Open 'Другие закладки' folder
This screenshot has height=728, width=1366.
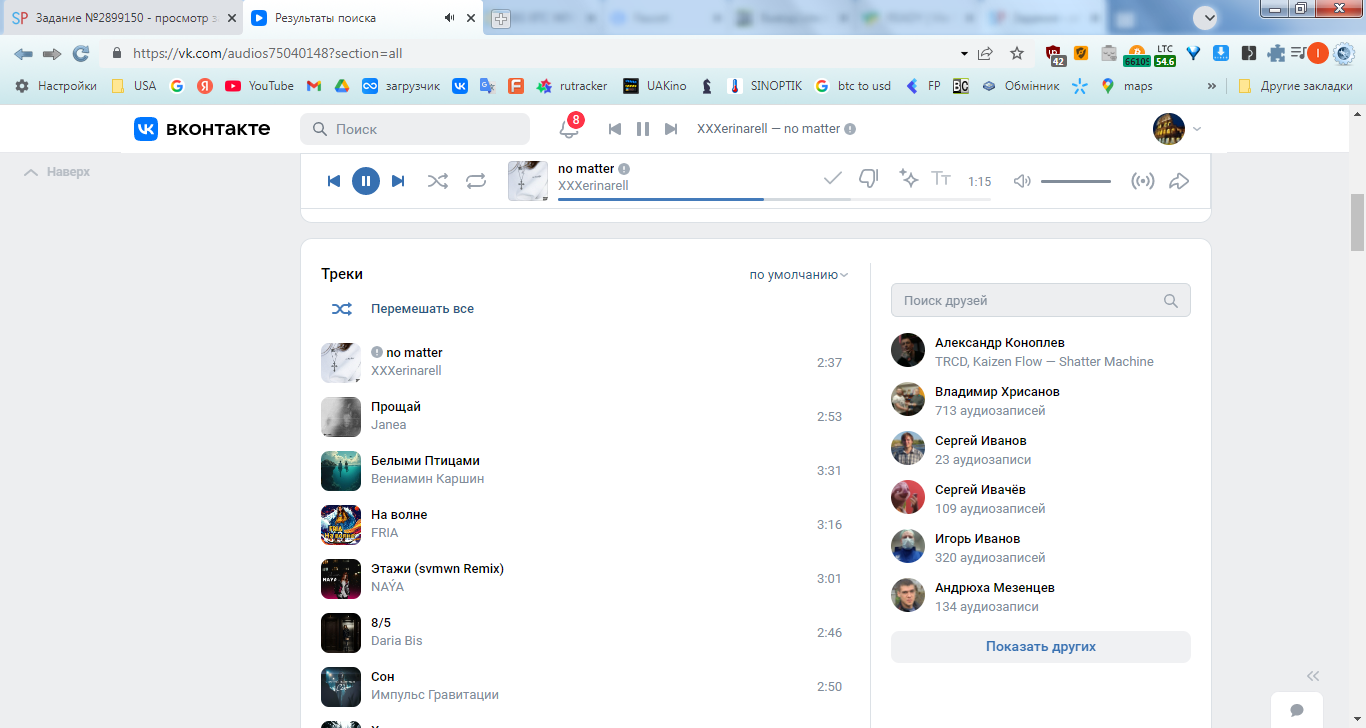[1295, 86]
